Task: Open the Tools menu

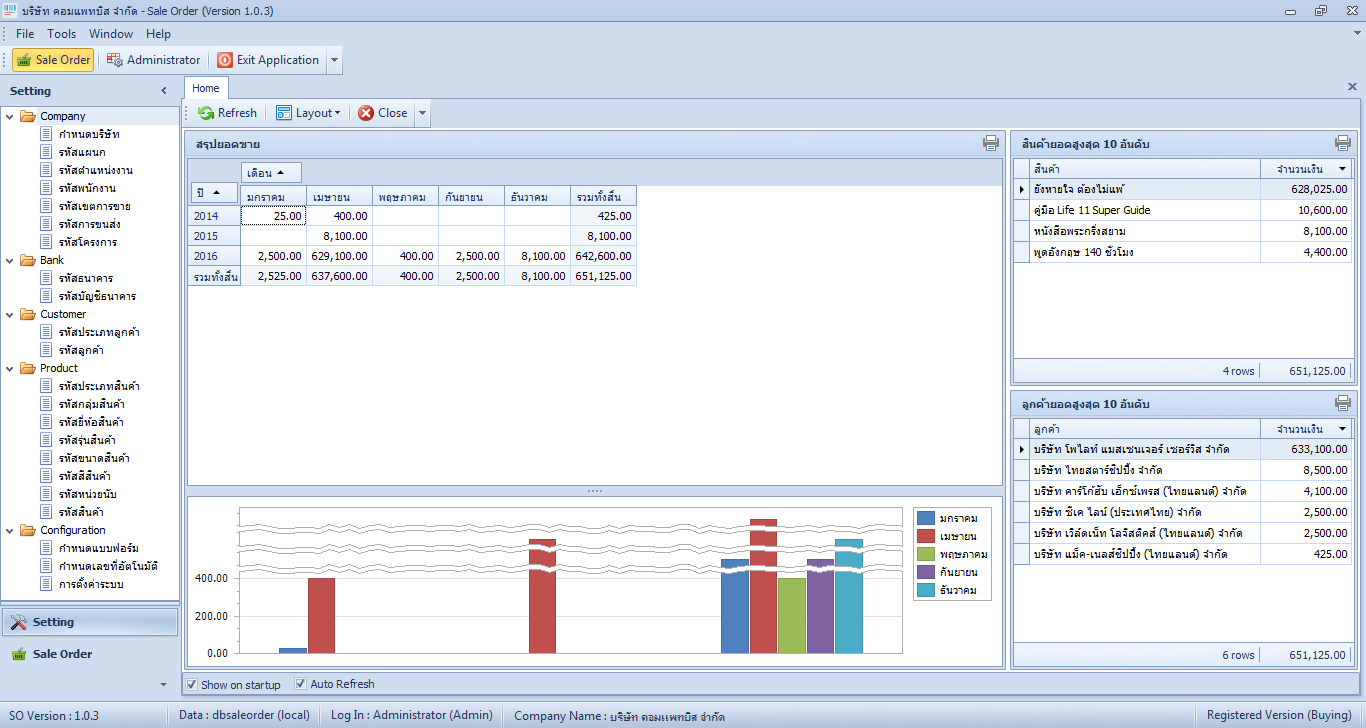Action: (x=61, y=34)
